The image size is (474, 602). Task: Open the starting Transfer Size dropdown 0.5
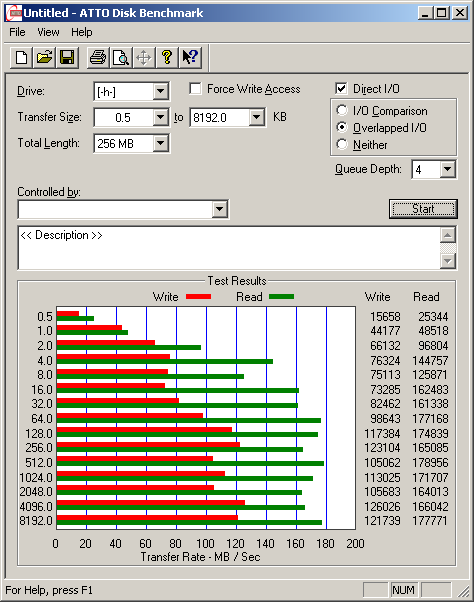160,117
